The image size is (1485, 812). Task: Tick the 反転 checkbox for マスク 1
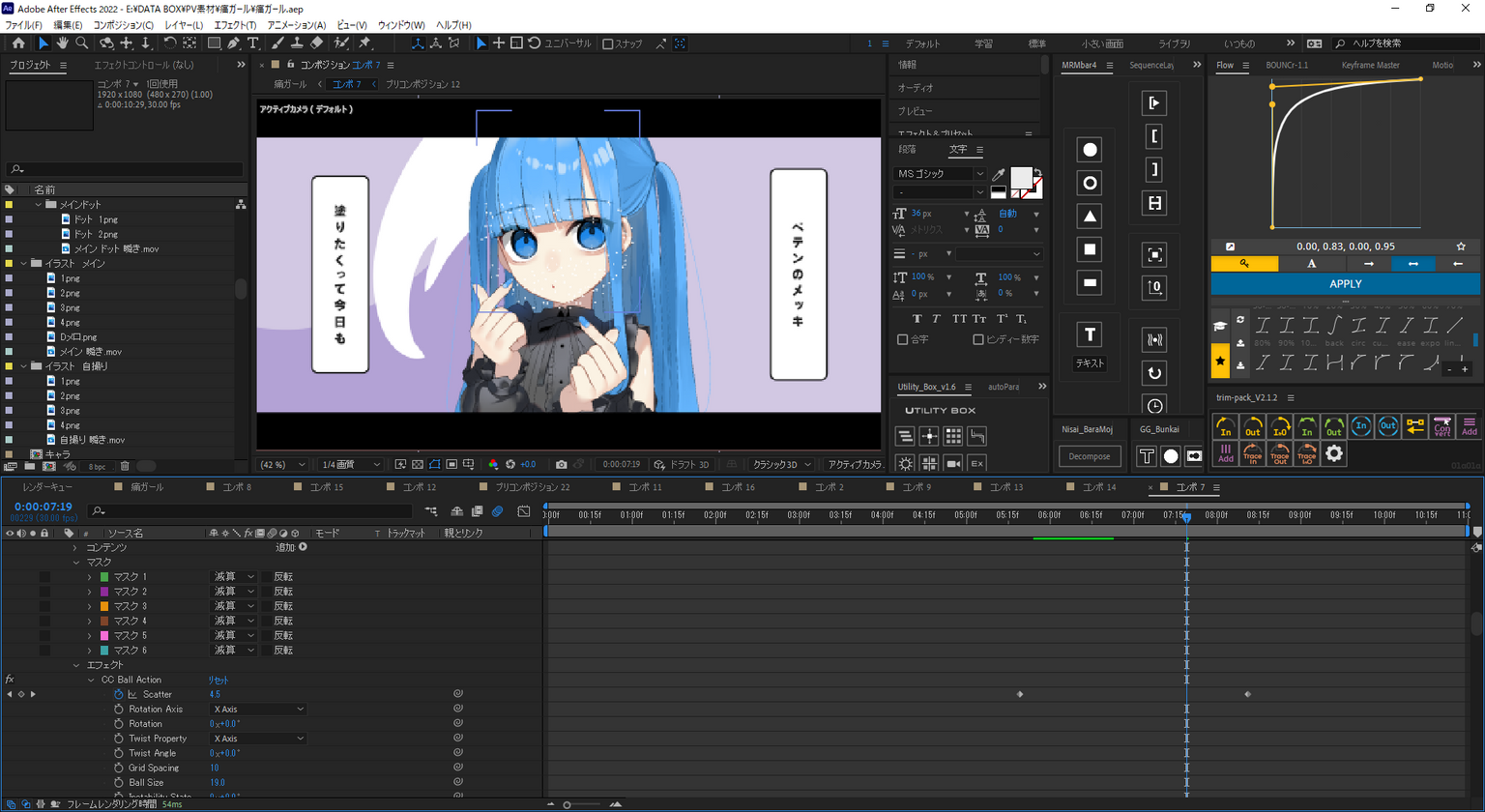click(267, 577)
